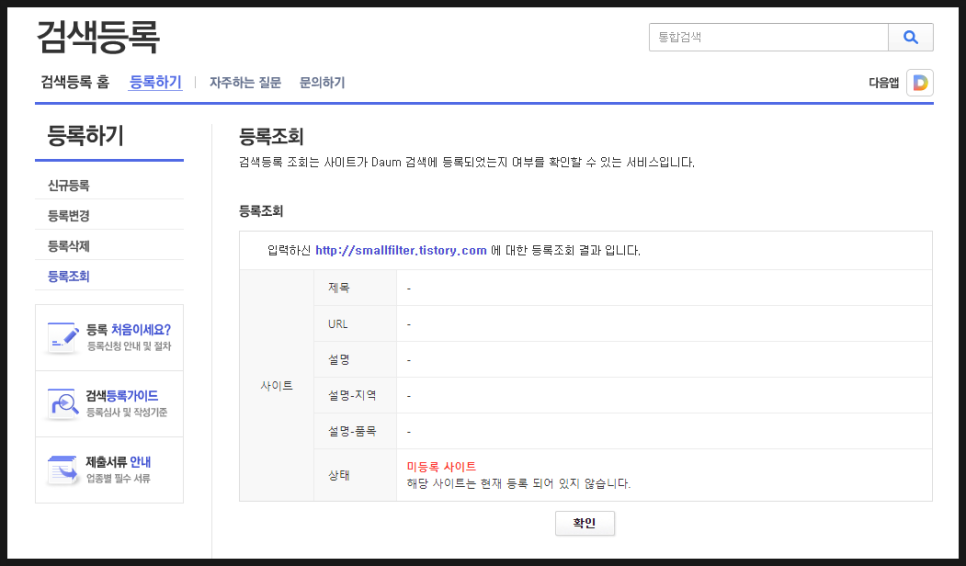Screen dimensions: 966x566
Task: Click 업종별 필수 서류 subtitle text
Action: [118, 479]
